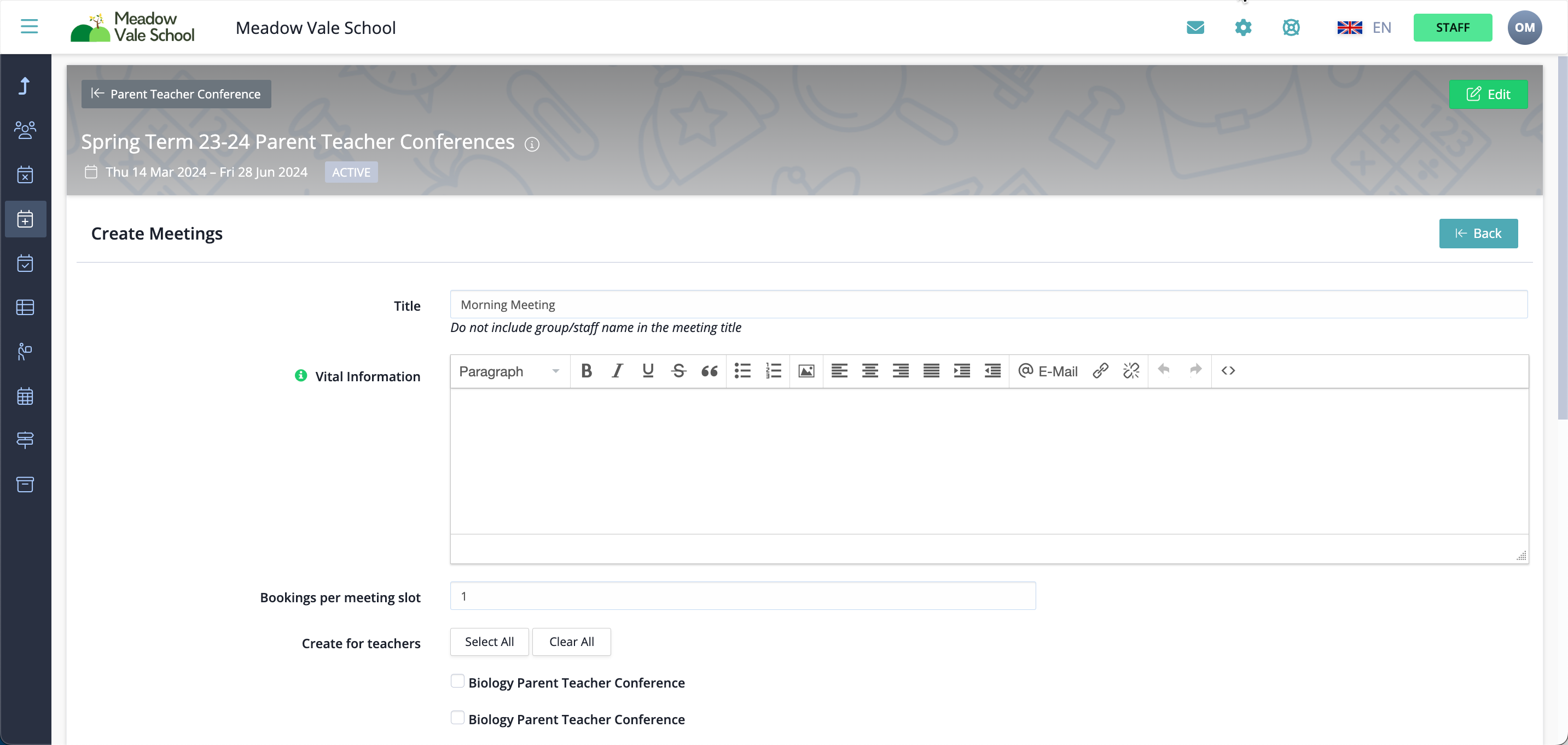Click the UK flag icon
Viewport: 1568px width, 745px height.
[1350, 27]
